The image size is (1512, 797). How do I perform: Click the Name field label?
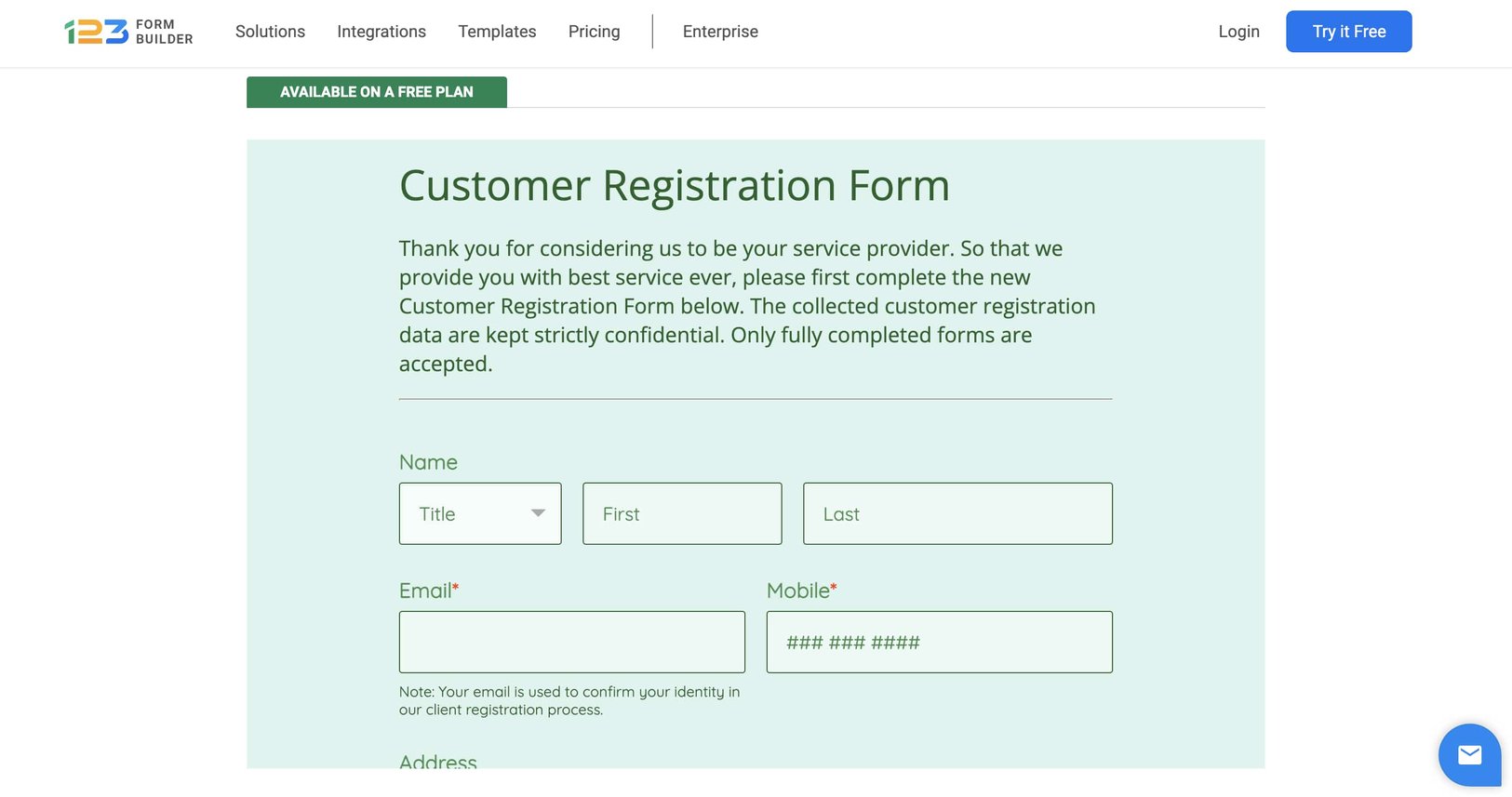(x=428, y=462)
